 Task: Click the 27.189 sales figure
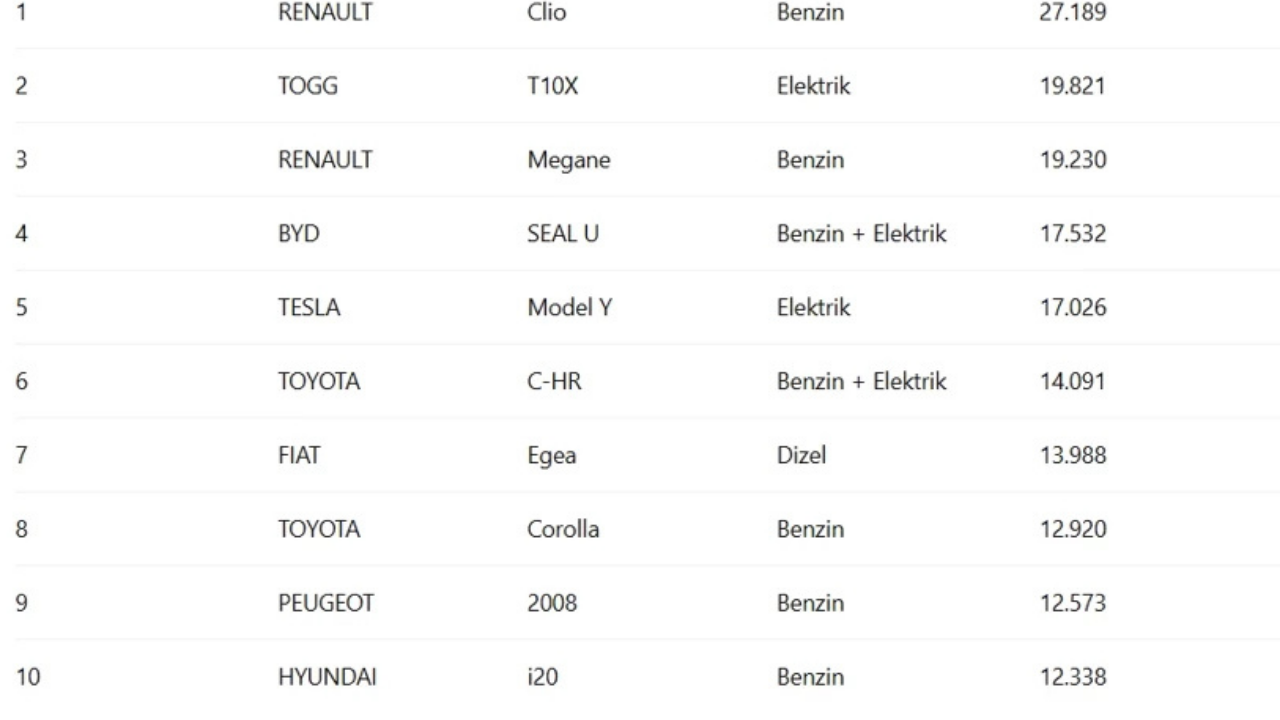[1072, 13]
